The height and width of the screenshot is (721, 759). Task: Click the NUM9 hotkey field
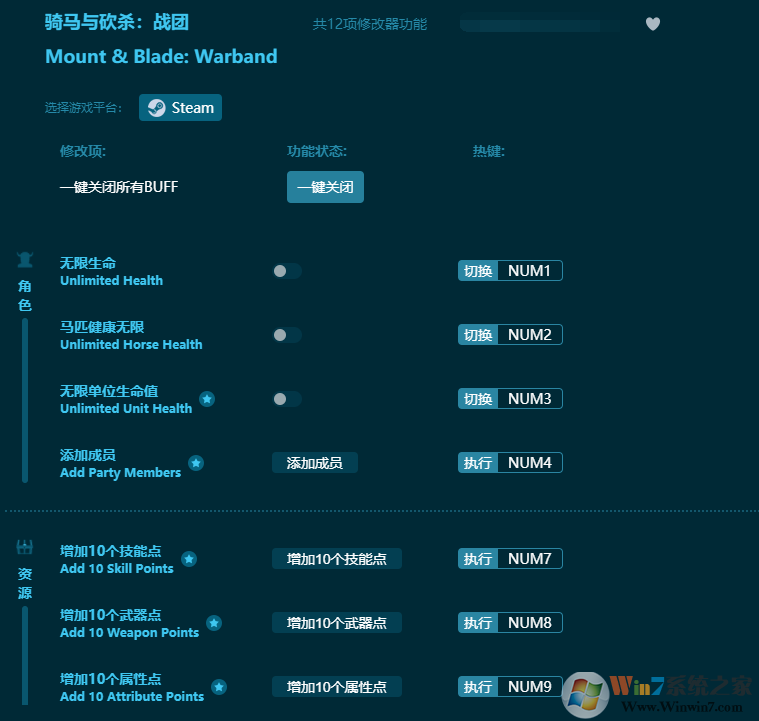pos(530,686)
